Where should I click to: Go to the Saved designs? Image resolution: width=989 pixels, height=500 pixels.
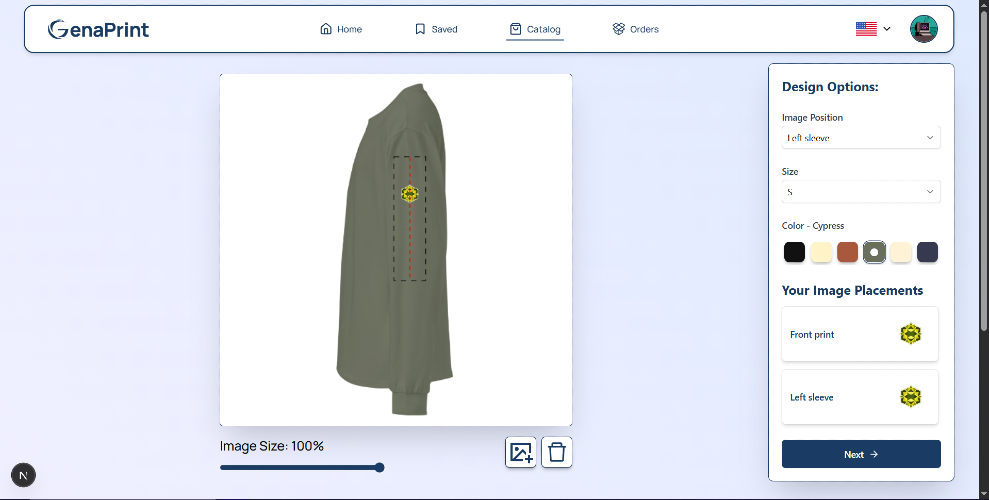point(436,29)
